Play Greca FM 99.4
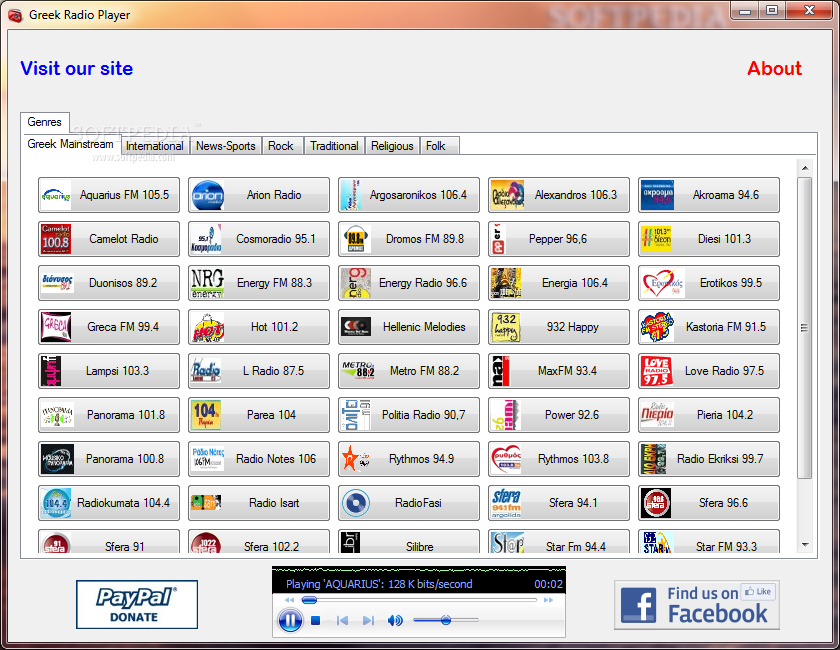The image size is (840, 650). click(109, 327)
